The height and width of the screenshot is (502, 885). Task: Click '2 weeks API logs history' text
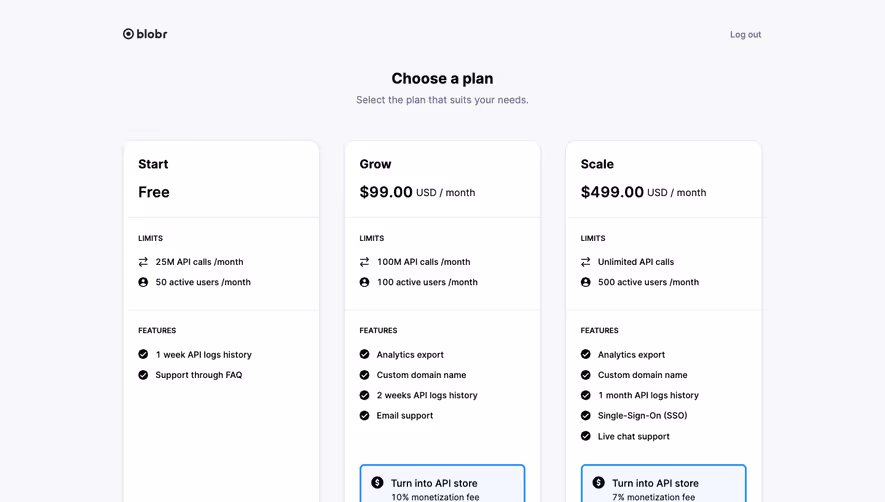tap(427, 395)
